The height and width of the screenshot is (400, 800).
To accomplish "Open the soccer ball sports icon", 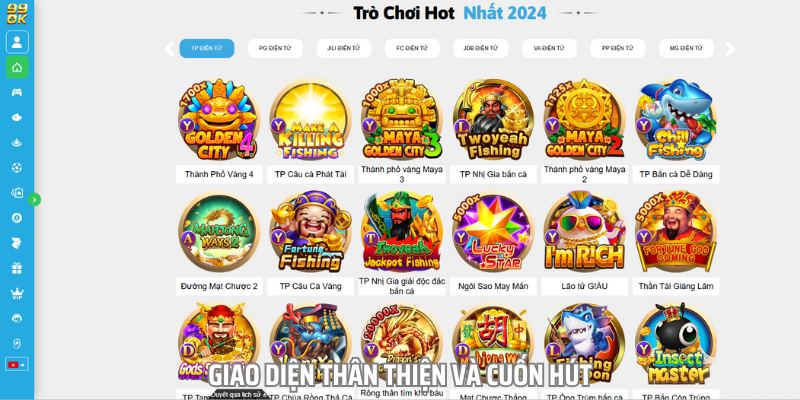I will coord(17,167).
